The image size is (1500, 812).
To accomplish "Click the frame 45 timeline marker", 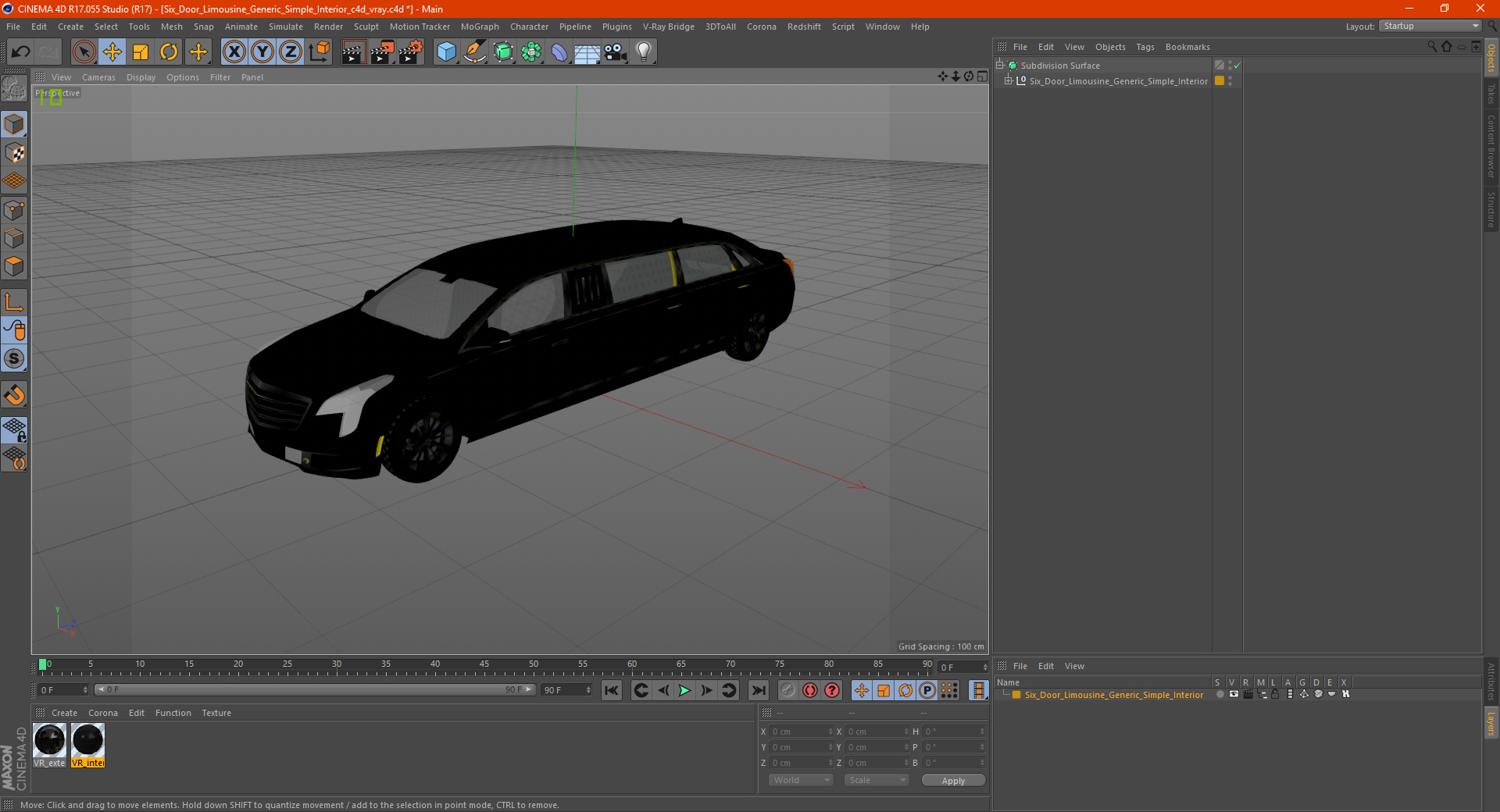I will 484,664.
